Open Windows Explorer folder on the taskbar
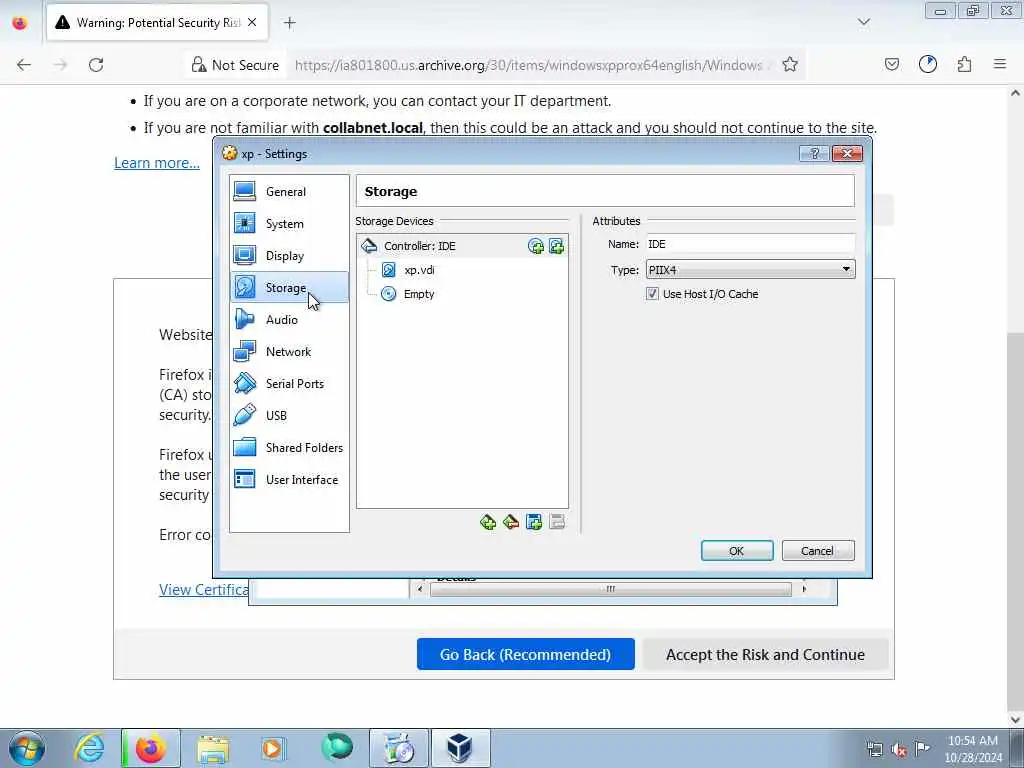 213,748
